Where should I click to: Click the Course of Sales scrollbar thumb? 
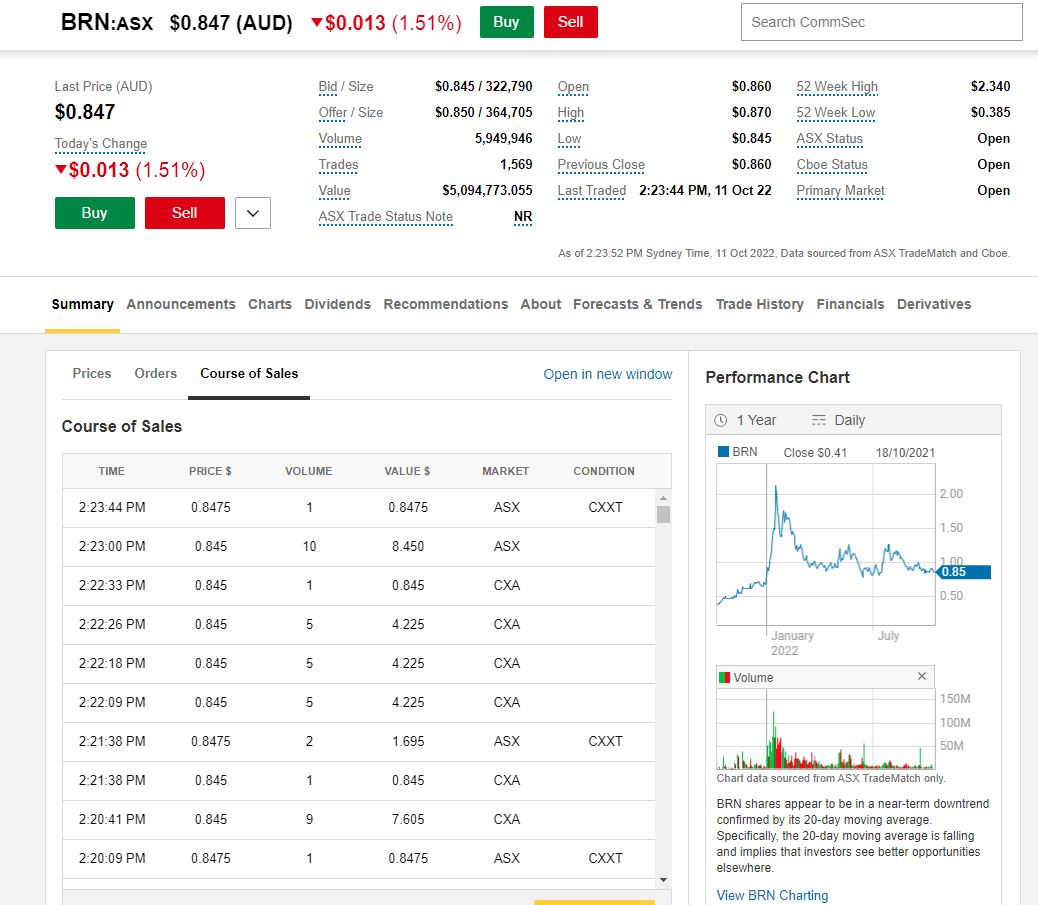(662, 515)
